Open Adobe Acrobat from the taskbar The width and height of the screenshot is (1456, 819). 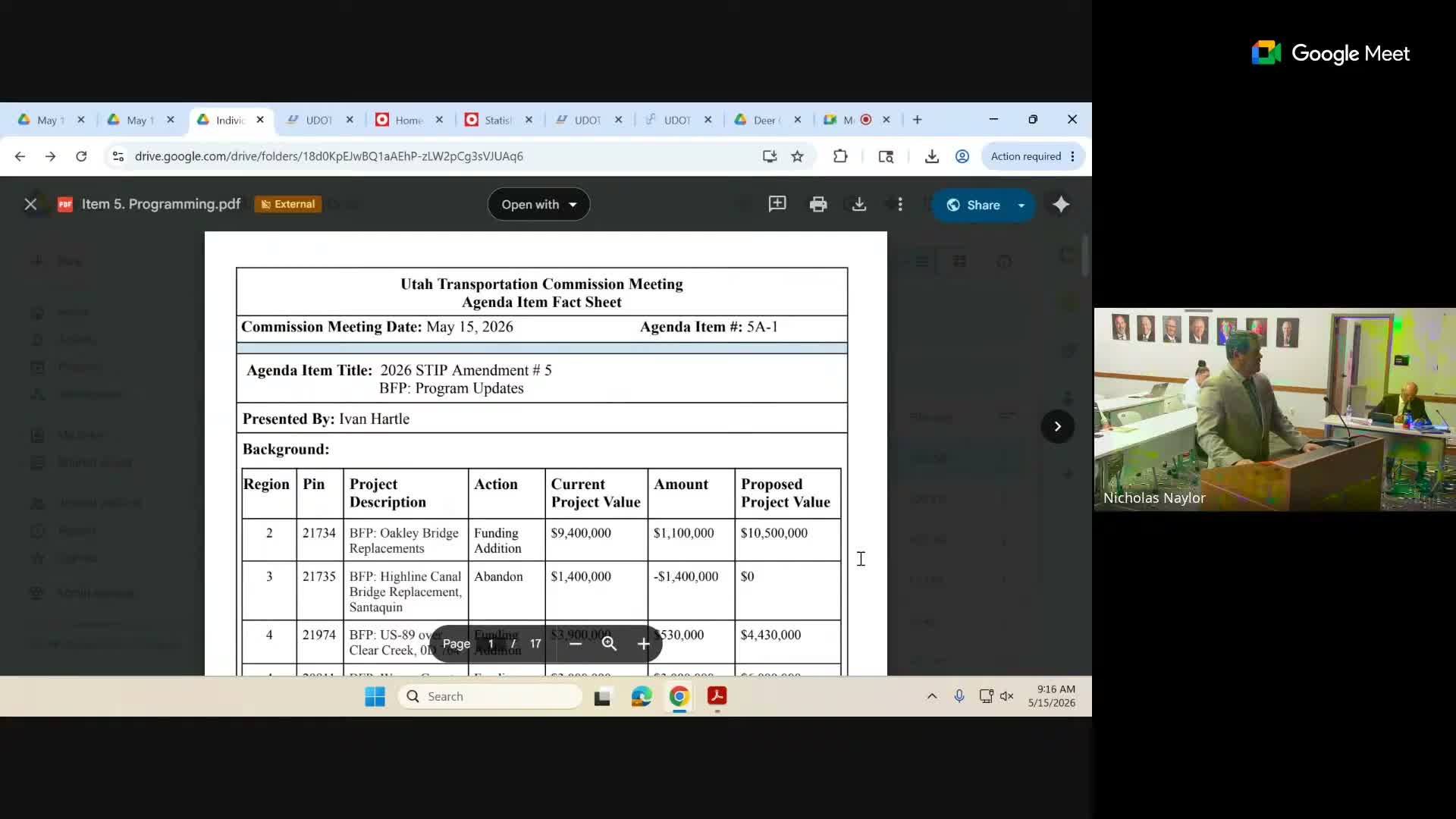(717, 696)
